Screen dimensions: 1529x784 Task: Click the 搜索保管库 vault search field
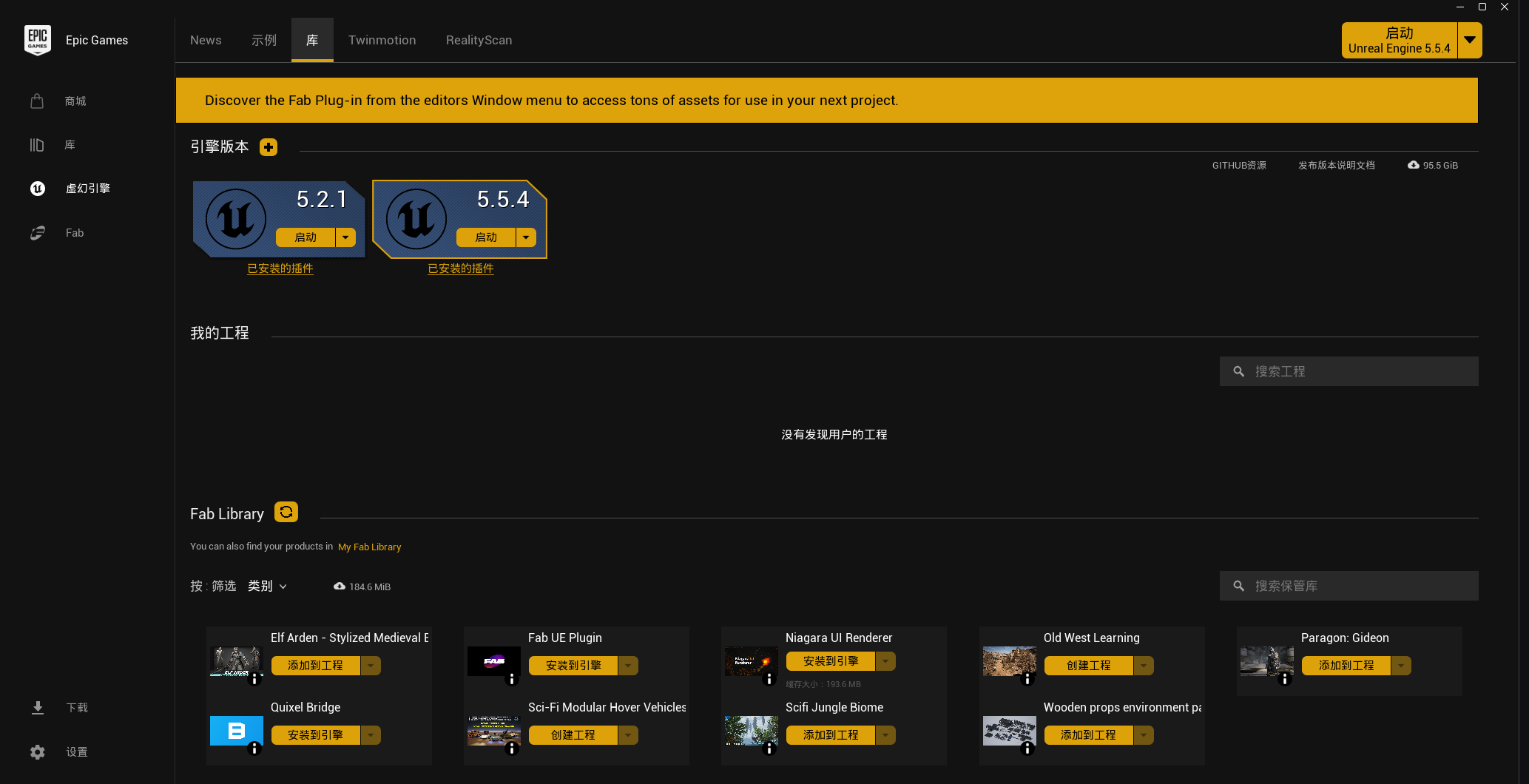tap(1349, 586)
